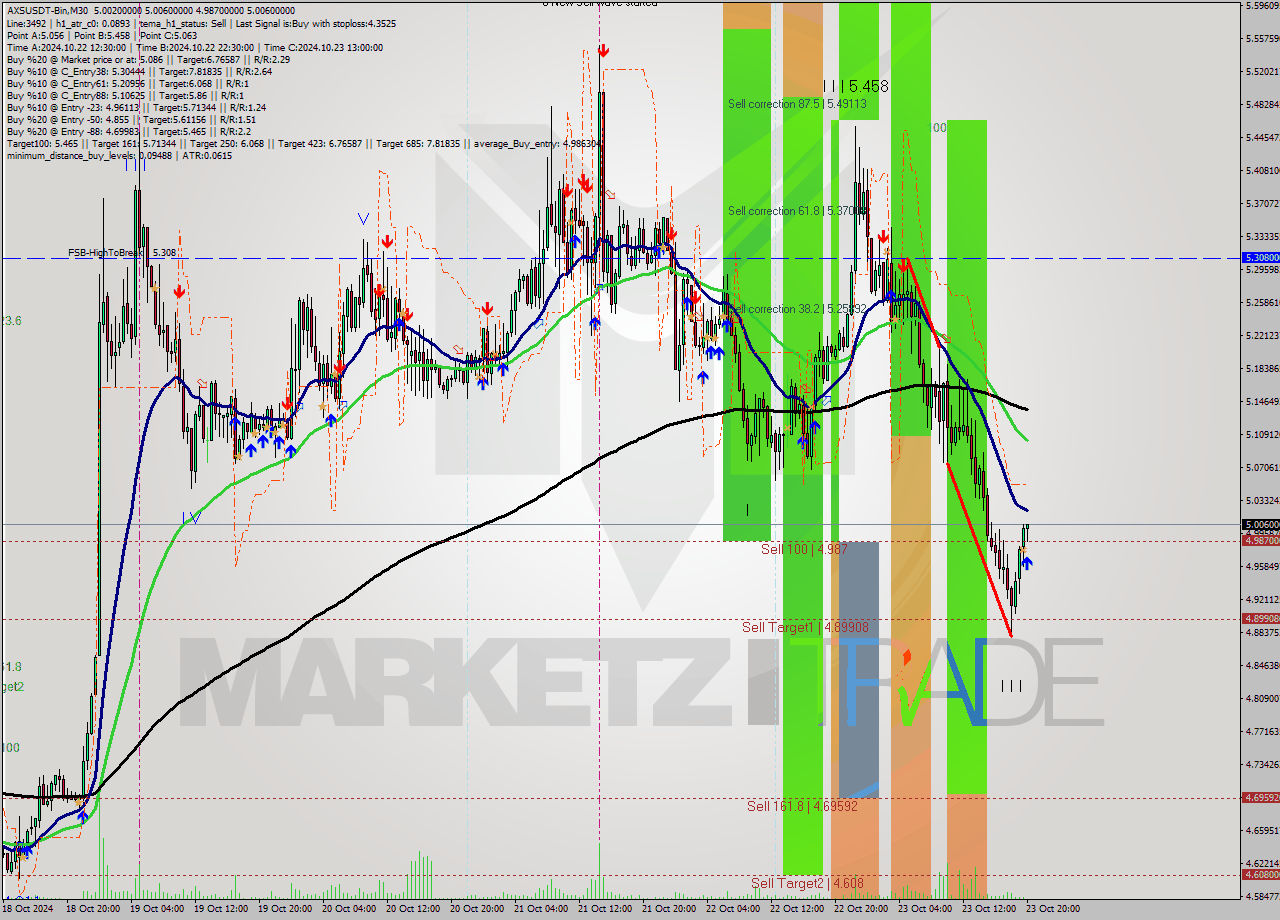Click the red sell arrow above the highest candle
Screen dimensions: 1280x920
click(x=603, y=51)
